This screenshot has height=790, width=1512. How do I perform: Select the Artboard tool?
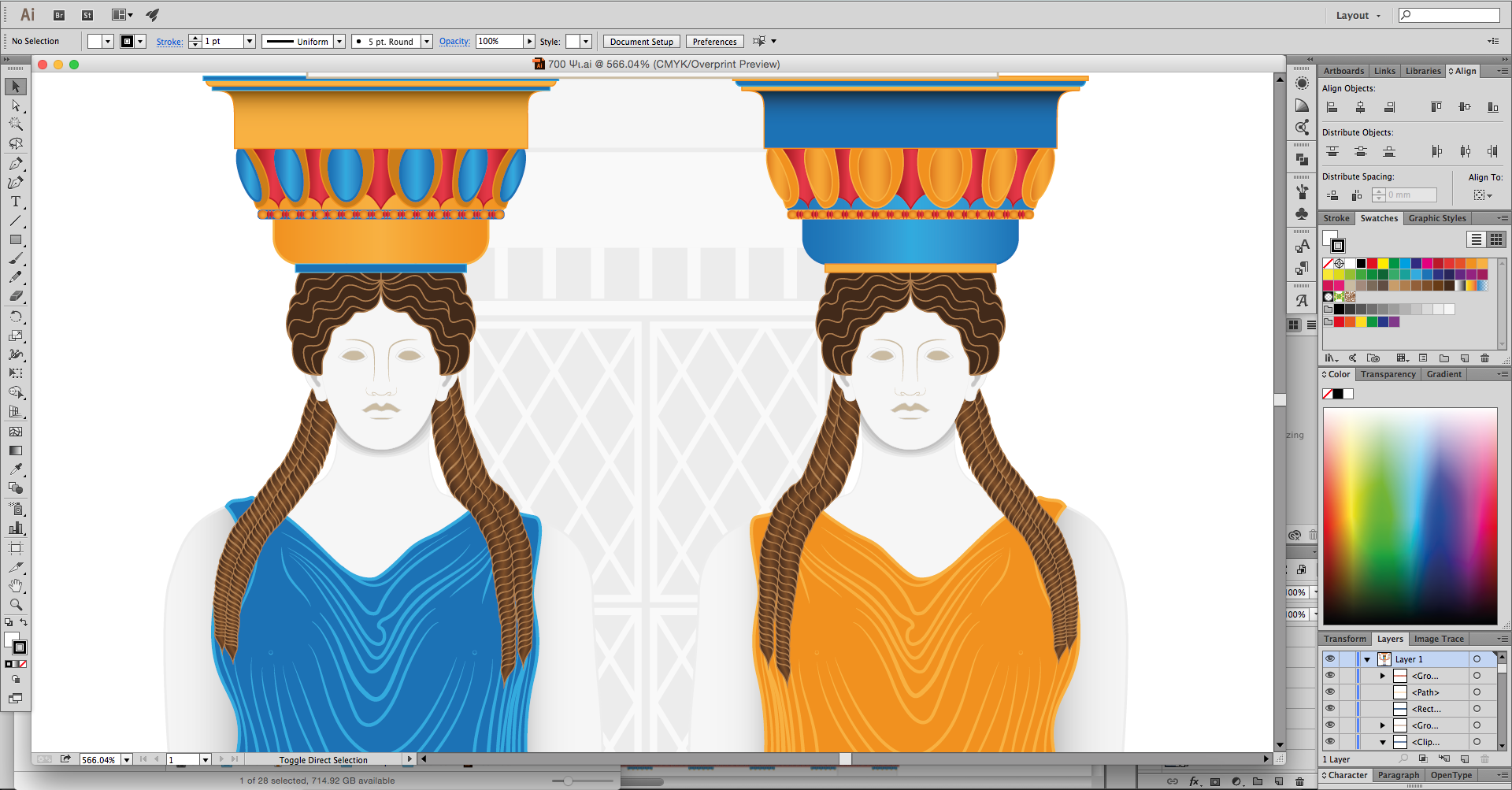tap(16, 548)
